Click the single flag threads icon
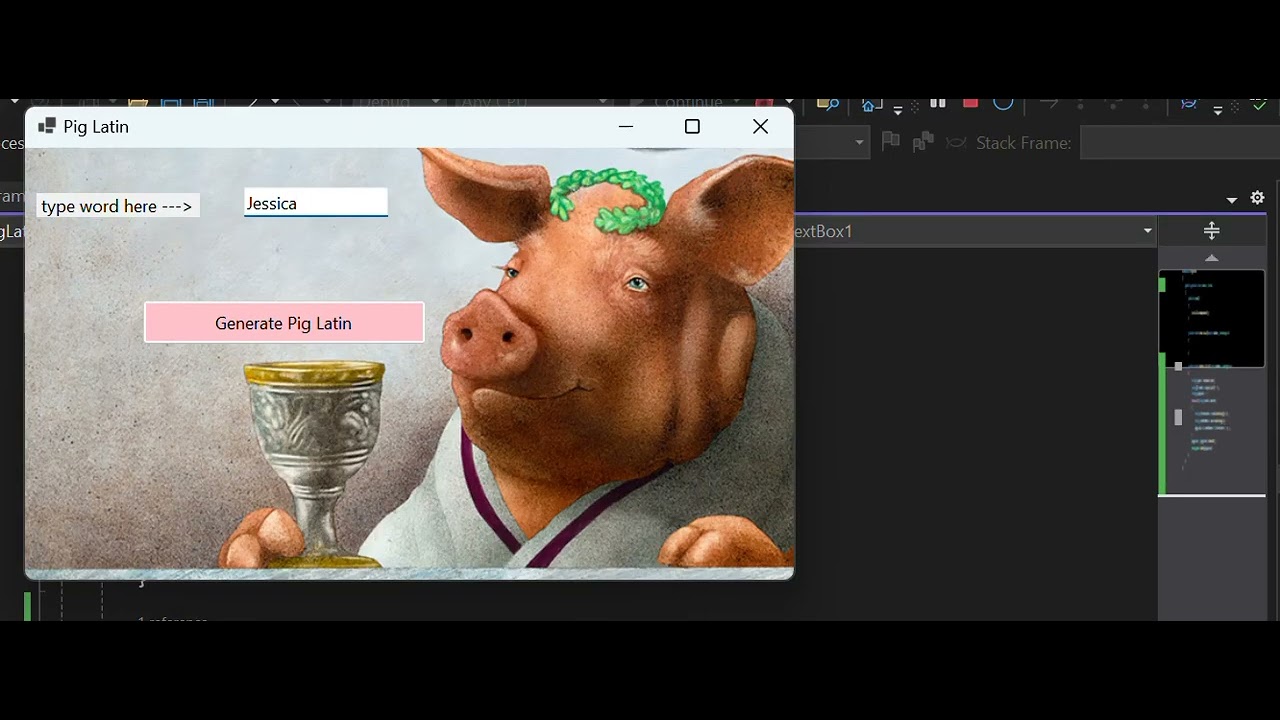This screenshot has width=1280, height=720. click(890, 142)
